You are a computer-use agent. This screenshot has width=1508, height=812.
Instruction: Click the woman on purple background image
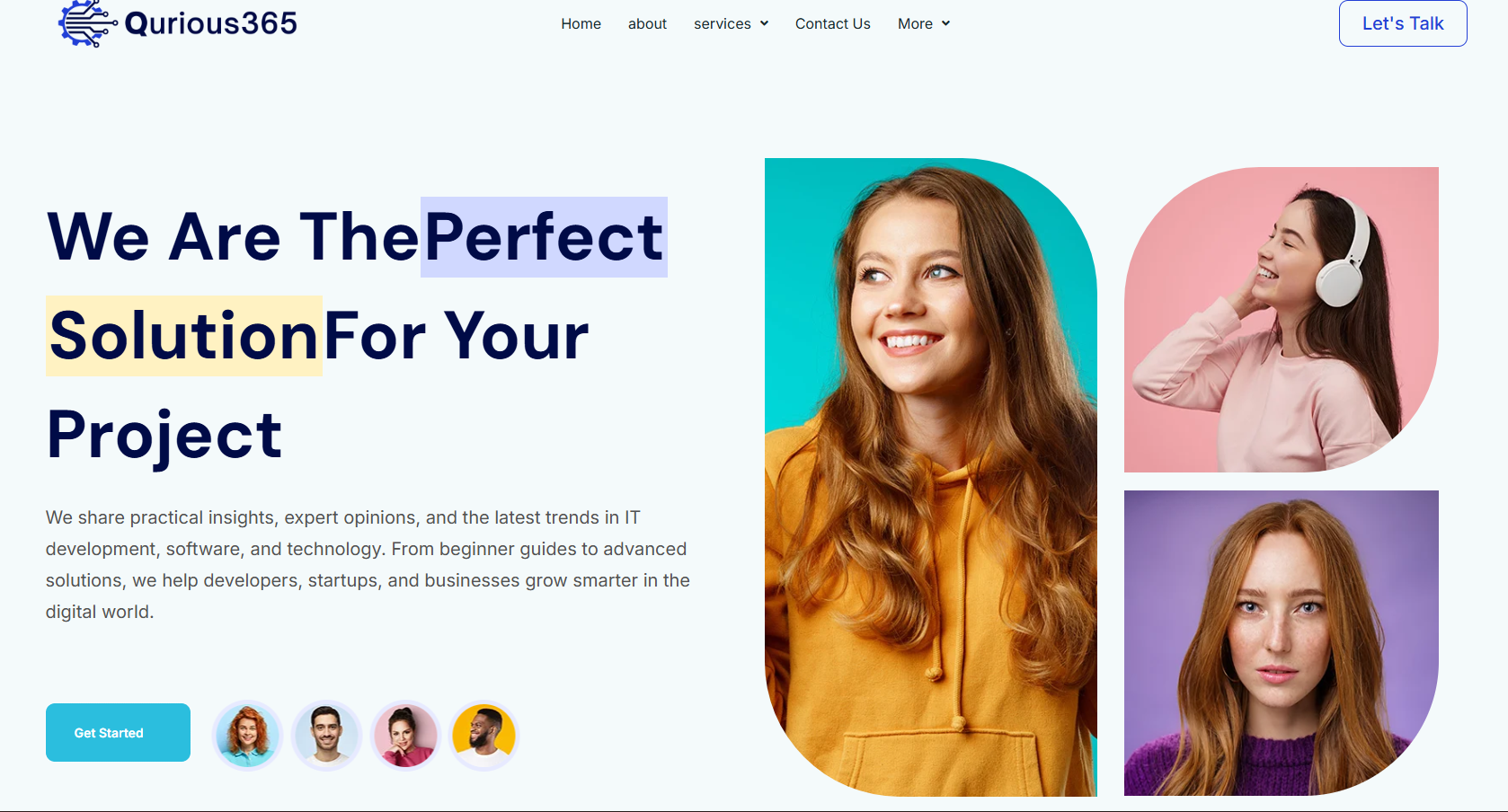pyautogui.click(x=1282, y=643)
